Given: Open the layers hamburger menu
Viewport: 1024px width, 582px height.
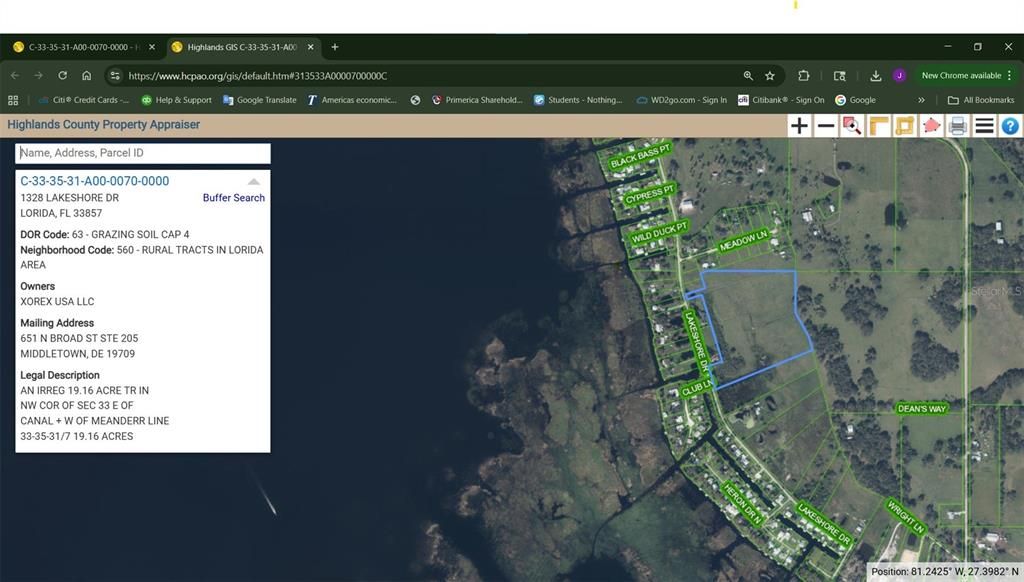Looking at the screenshot, I should tap(984, 125).
